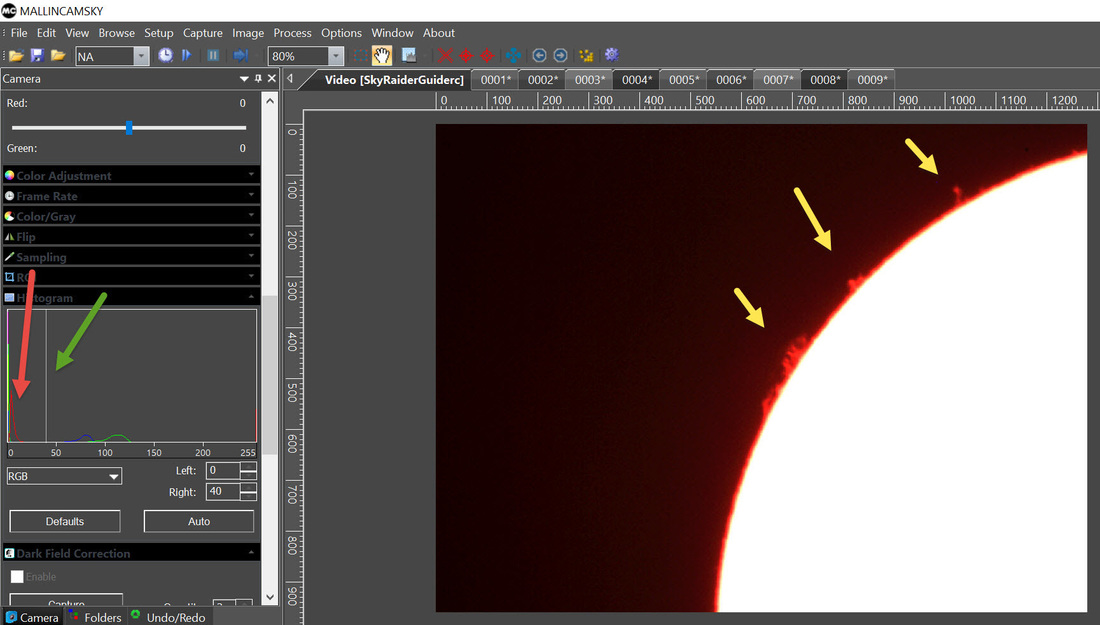This screenshot has height=625, width=1100.
Task: Open the Setup menu
Action: (x=159, y=33)
